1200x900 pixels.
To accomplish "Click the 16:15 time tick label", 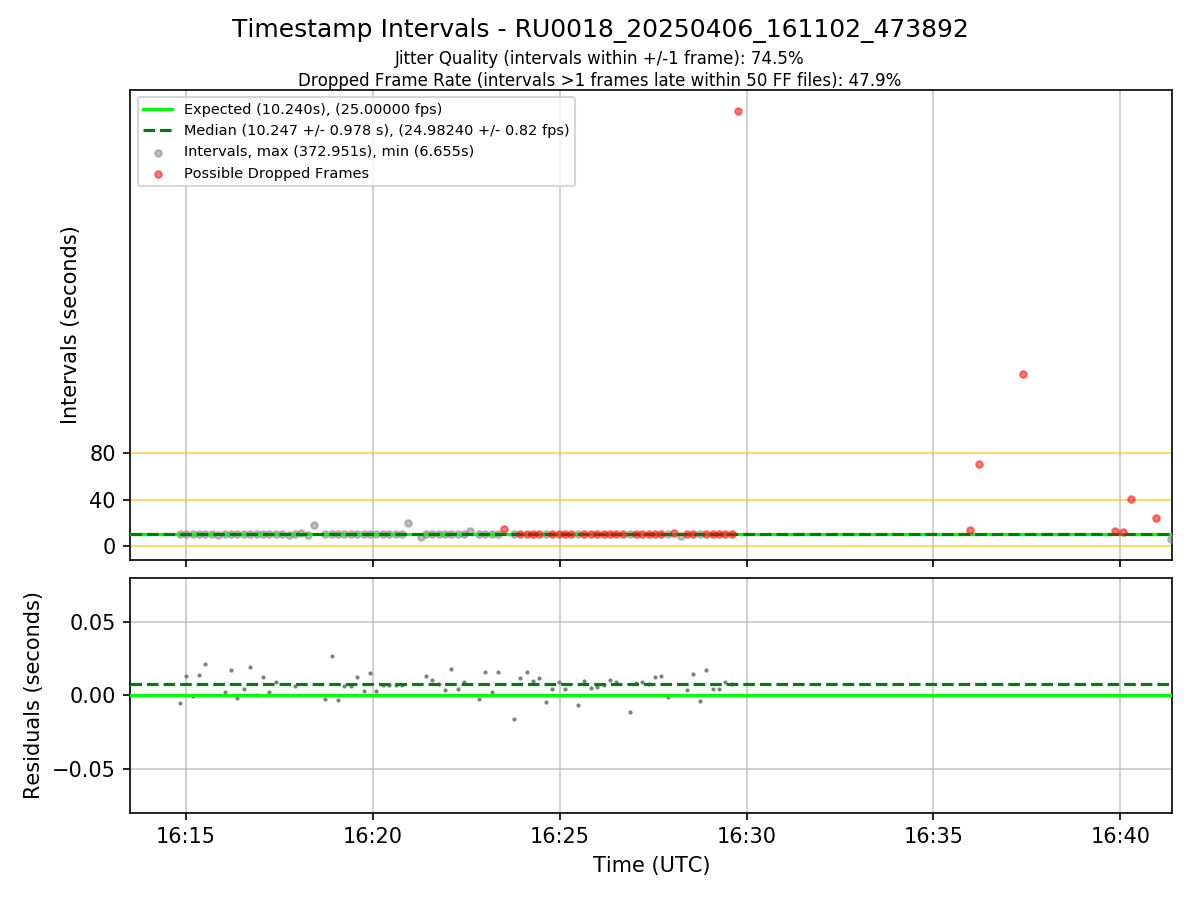I will [x=185, y=835].
